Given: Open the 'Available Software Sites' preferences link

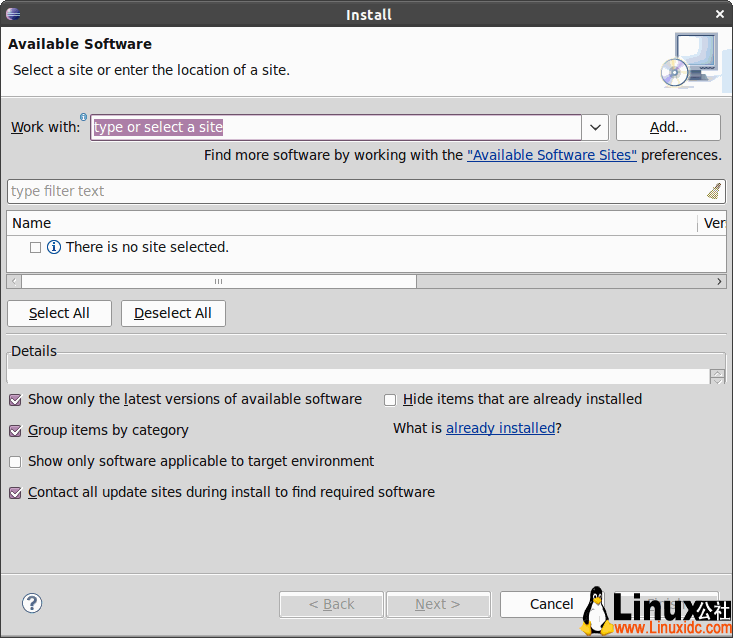Looking at the screenshot, I should pos(551,155).
